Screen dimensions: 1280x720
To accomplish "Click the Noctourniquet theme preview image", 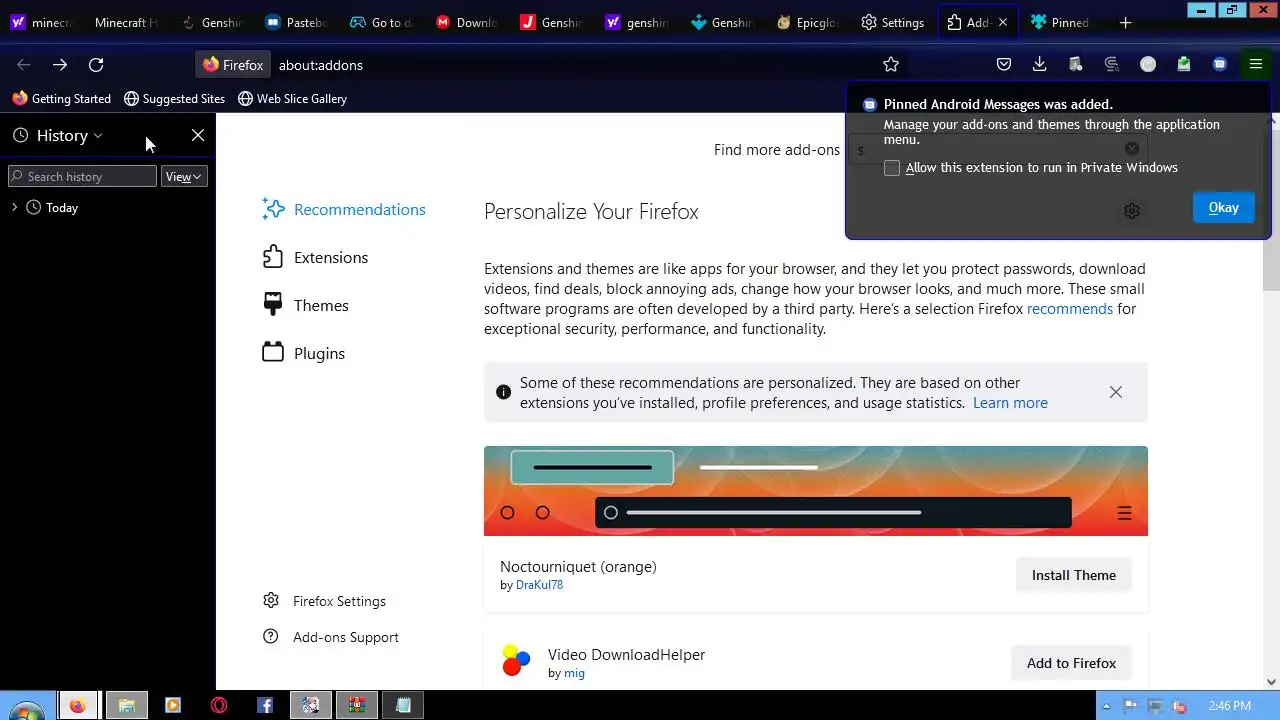I will point(816,491).
